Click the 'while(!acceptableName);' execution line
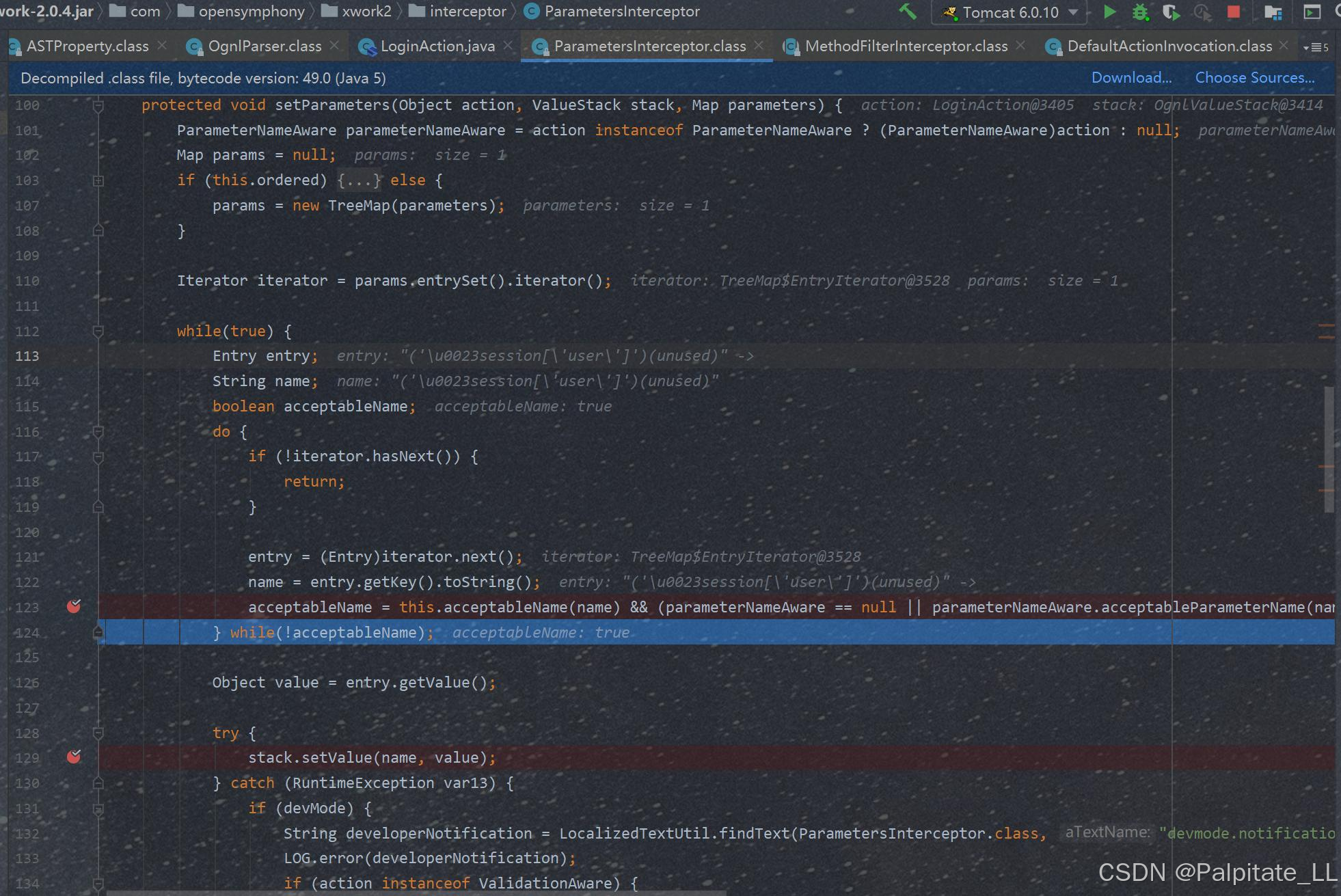The width and height of the screenshot is (1341, 896). [331, 633]
